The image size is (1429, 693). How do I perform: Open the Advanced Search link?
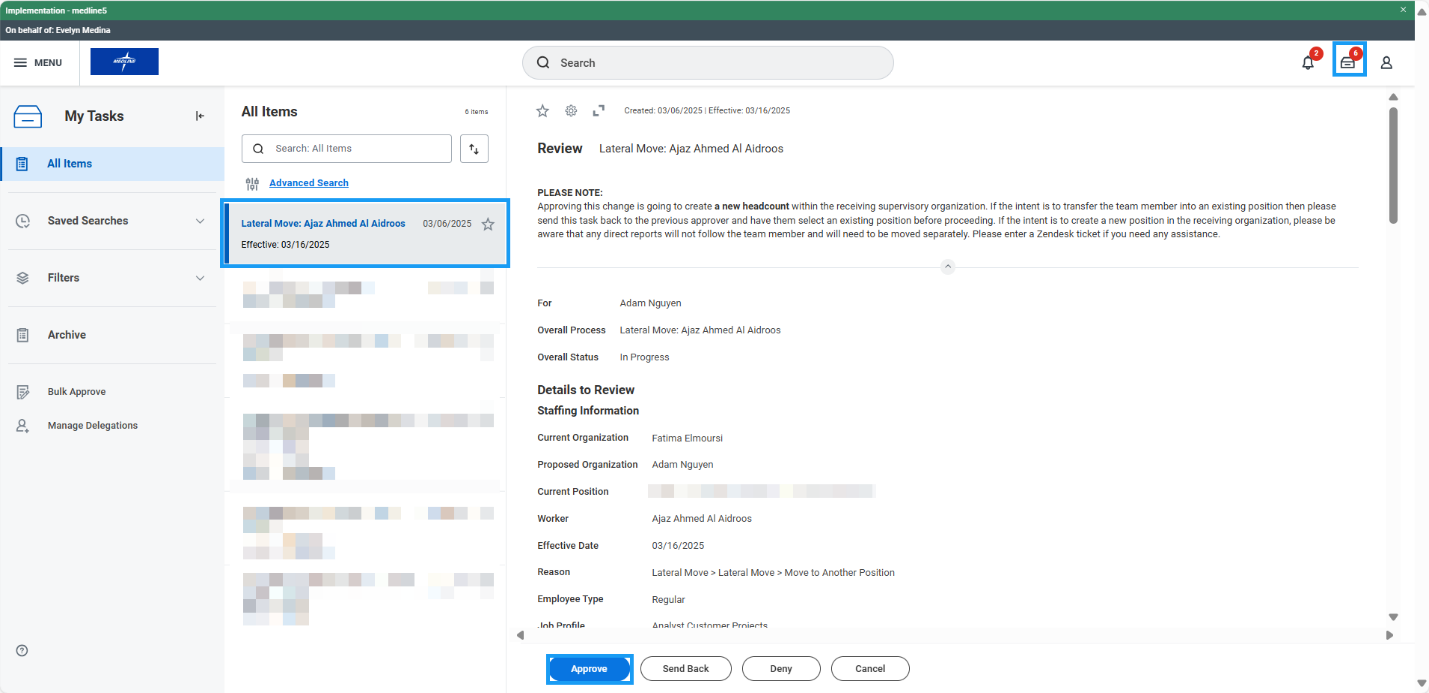point(308,183)
